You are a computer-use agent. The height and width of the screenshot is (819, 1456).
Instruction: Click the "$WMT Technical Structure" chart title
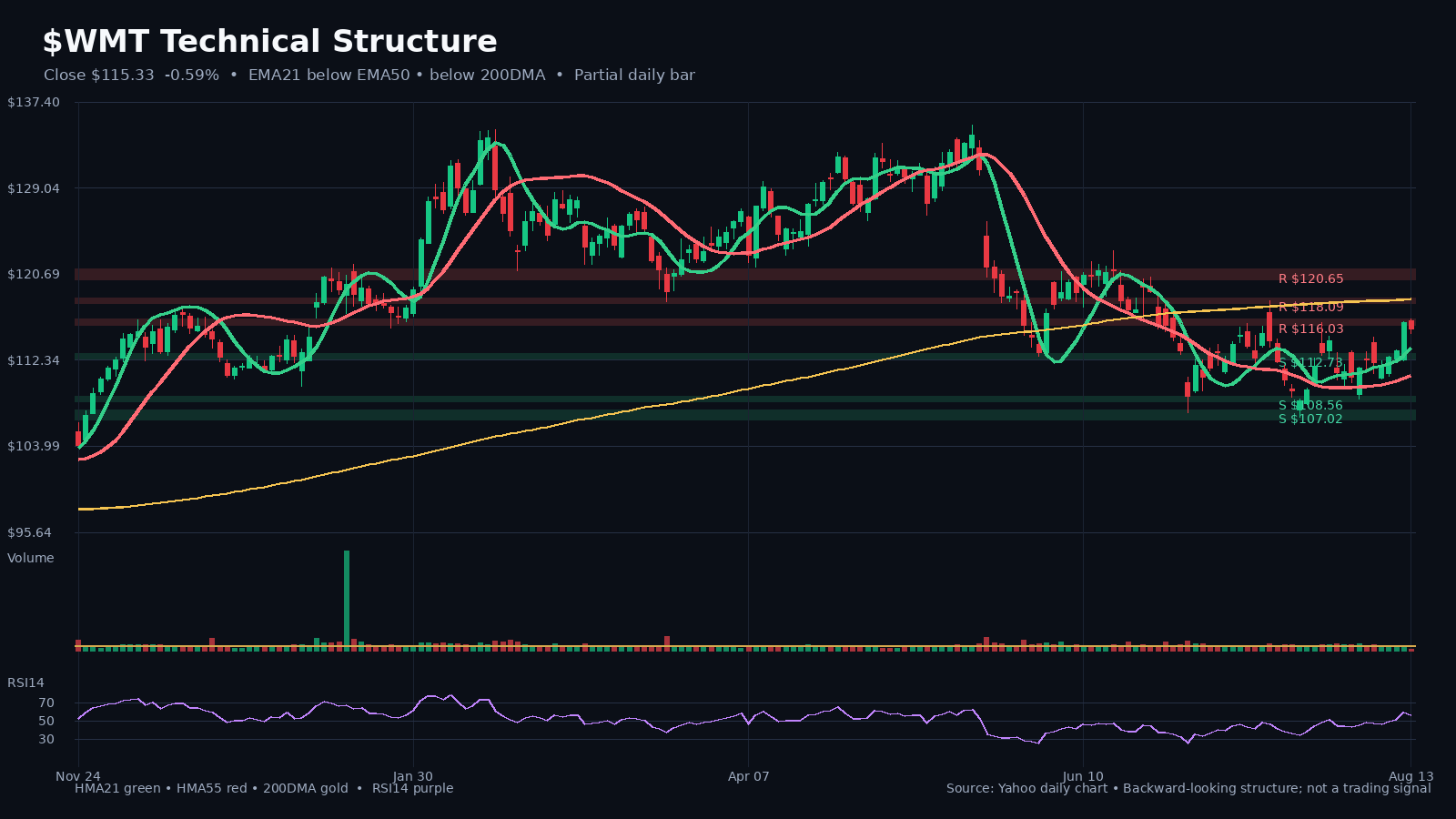pos(269,42)
